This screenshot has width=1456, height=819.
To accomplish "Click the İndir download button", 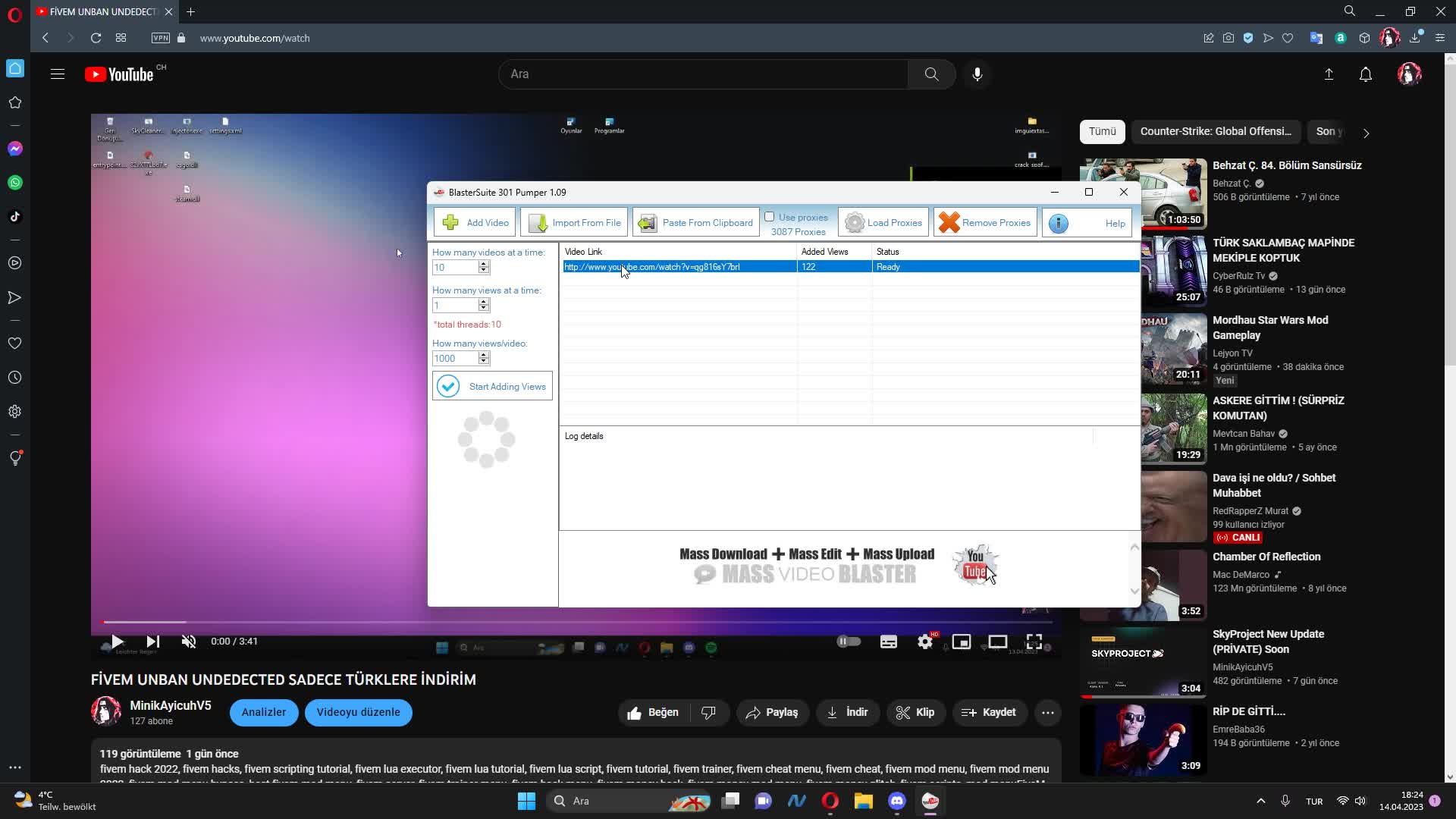I will (847, 713).
